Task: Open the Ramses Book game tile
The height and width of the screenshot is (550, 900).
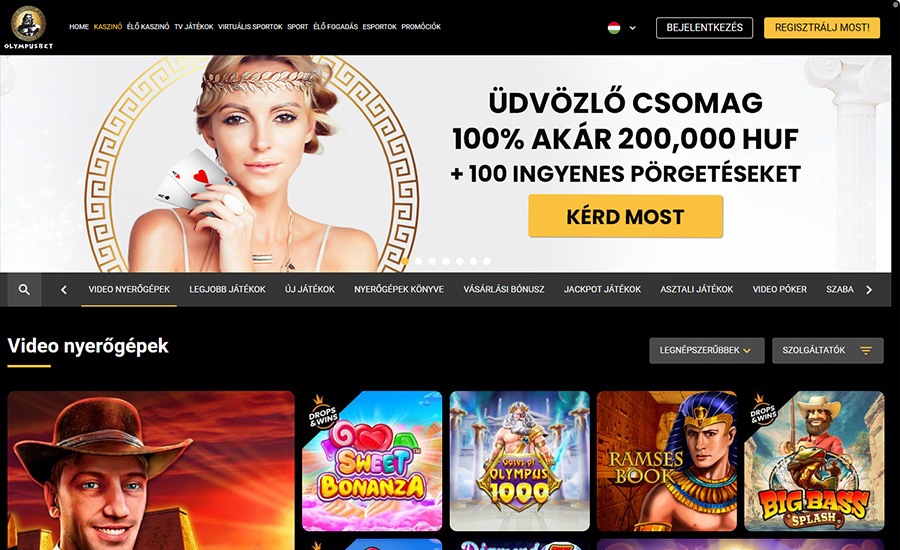Action: click(667, 461)
